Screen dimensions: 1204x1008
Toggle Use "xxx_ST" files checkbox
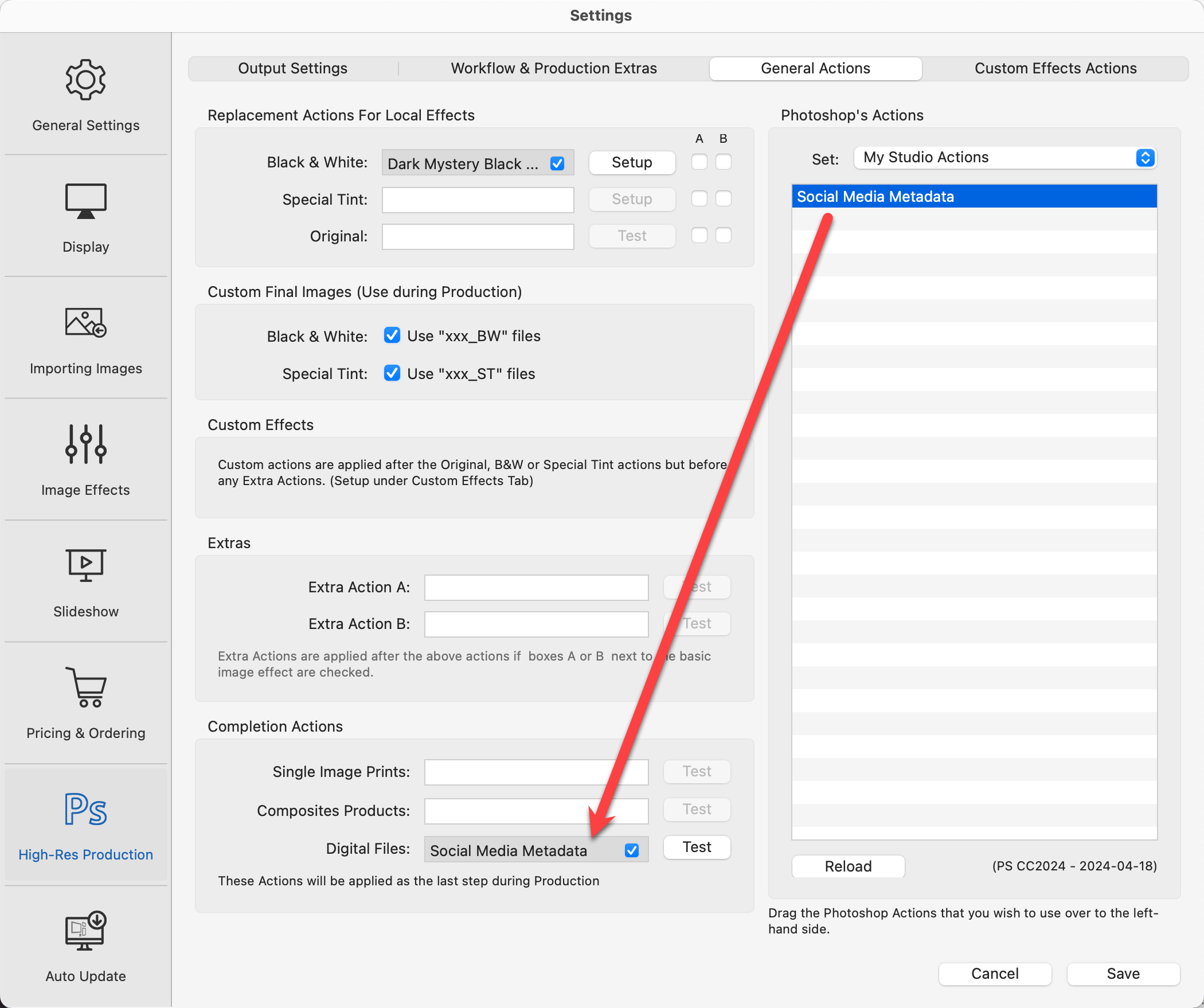coord(392,373)
